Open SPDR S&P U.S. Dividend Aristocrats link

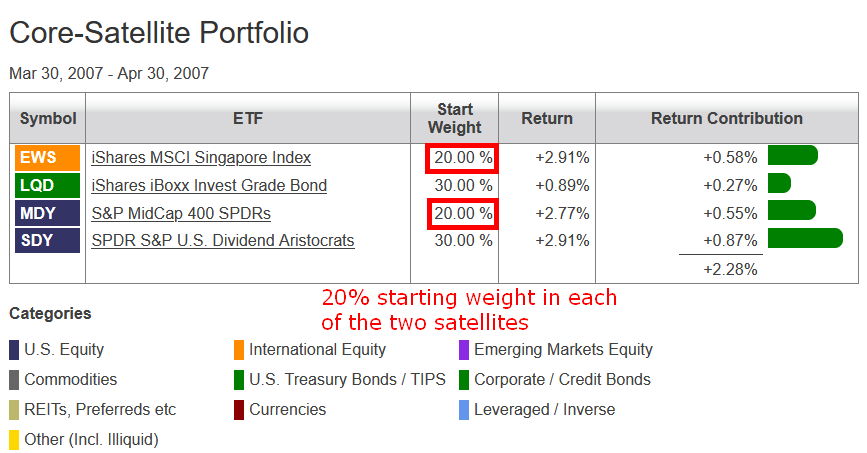pos(223,241)
